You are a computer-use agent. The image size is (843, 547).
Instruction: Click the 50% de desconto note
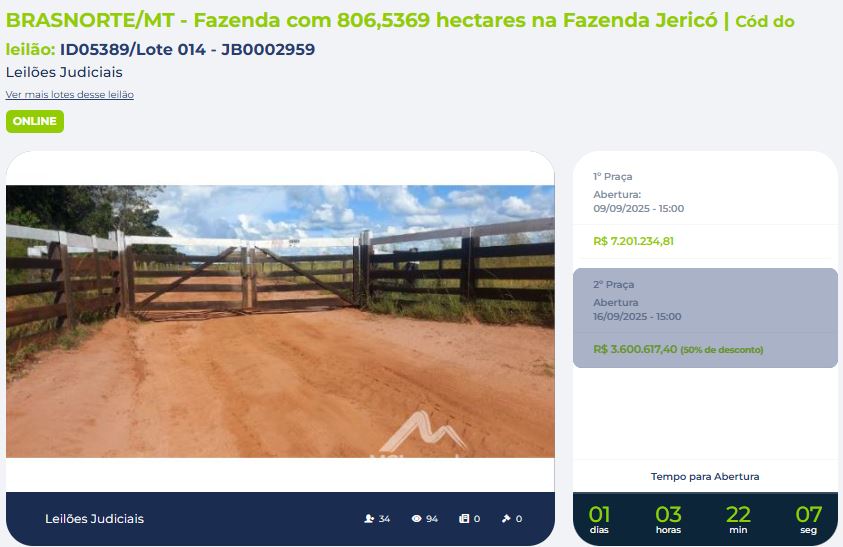pyautogui.click(x=722, y=350)
